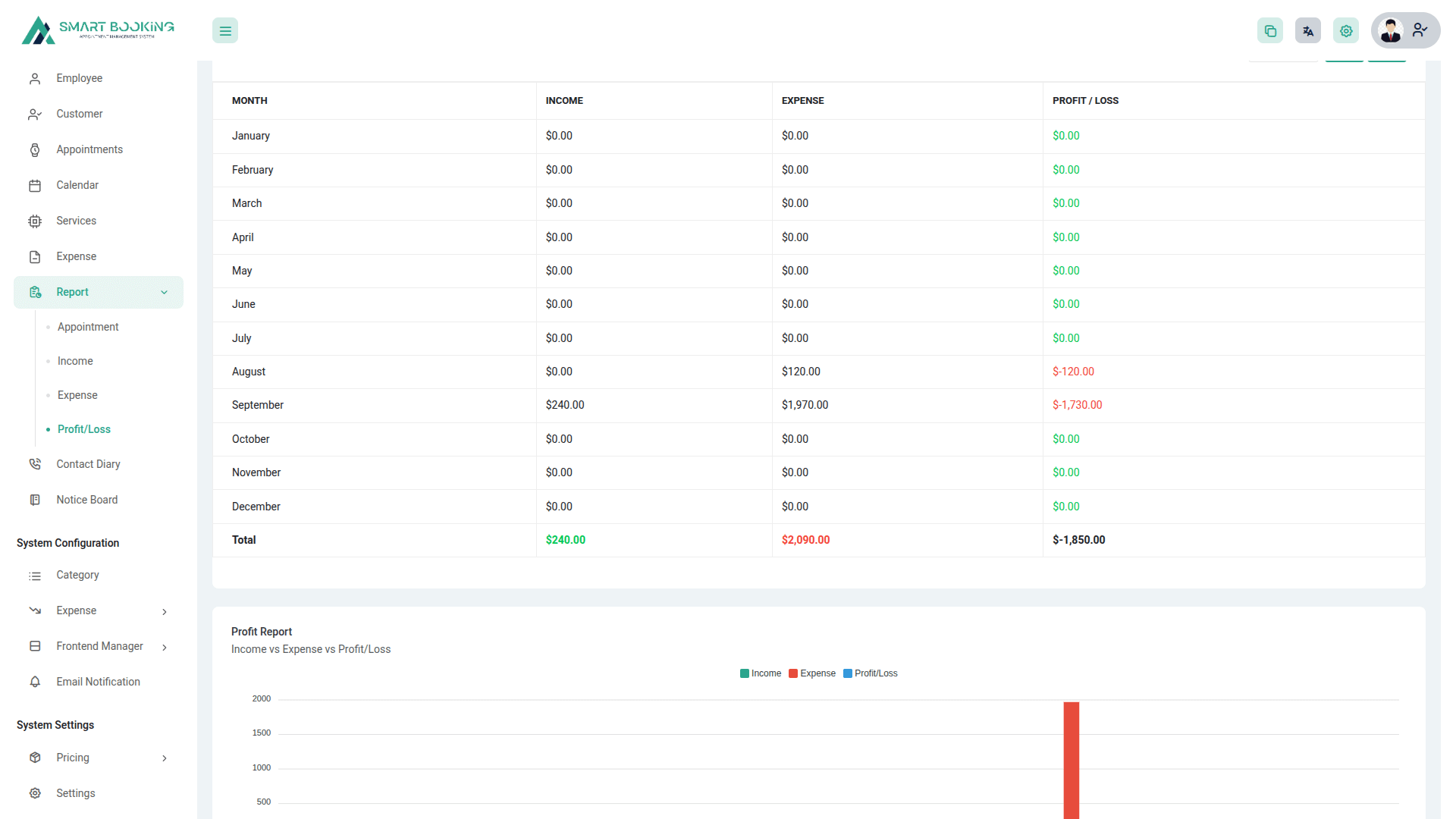This screenshot has width=1456, height=819.
Task: Toggle Income series in chart legend
Action: pyautogui.click(x=761, y=673)
